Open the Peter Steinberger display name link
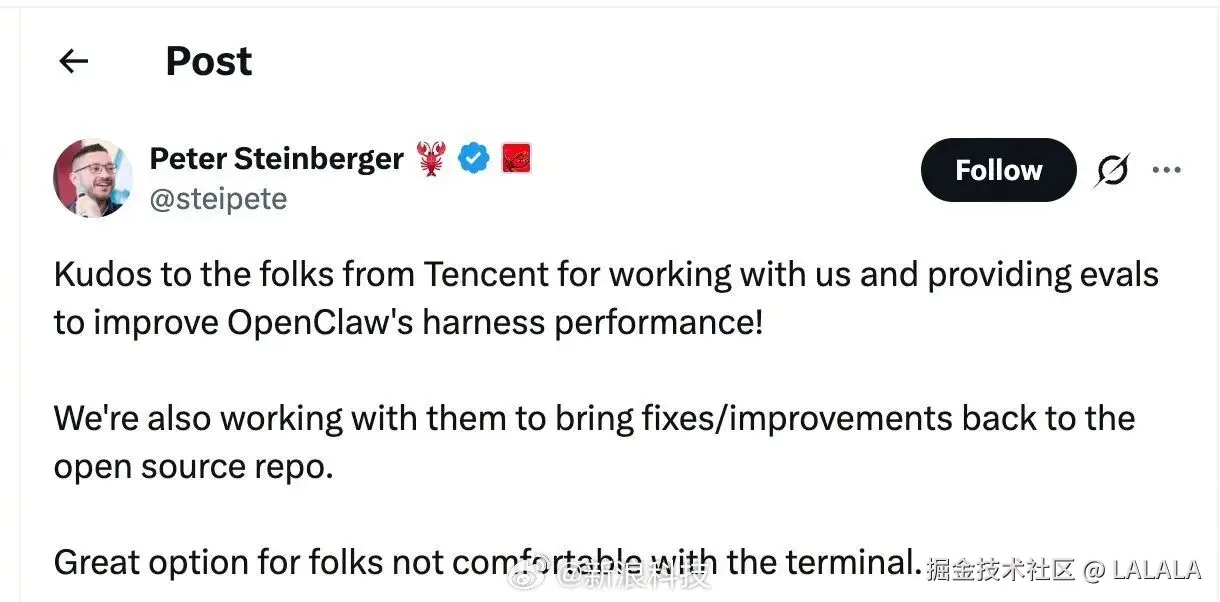Image resolution: width=1220 pixels, height=602 pixels. click(276, 158)
